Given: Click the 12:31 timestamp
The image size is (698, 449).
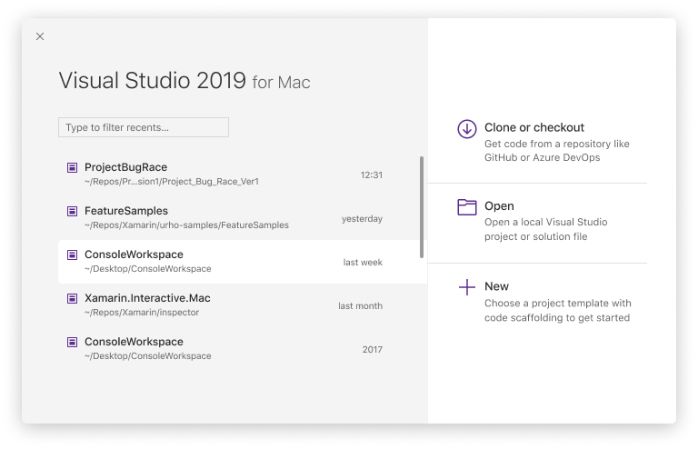Looking at the screenshot, I should click(372, 175).
